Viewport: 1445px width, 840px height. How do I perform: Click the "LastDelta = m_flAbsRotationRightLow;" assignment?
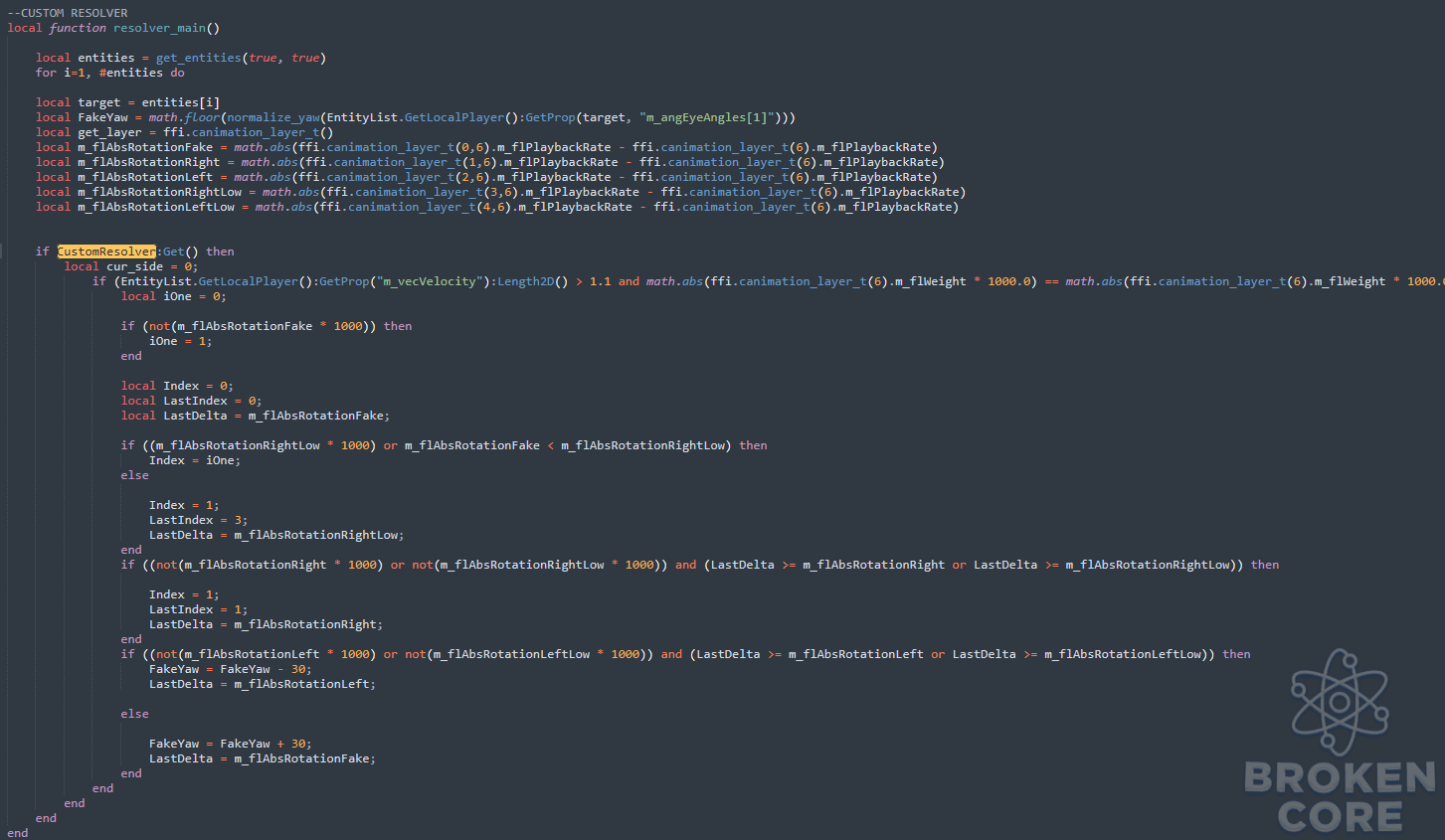276,535
